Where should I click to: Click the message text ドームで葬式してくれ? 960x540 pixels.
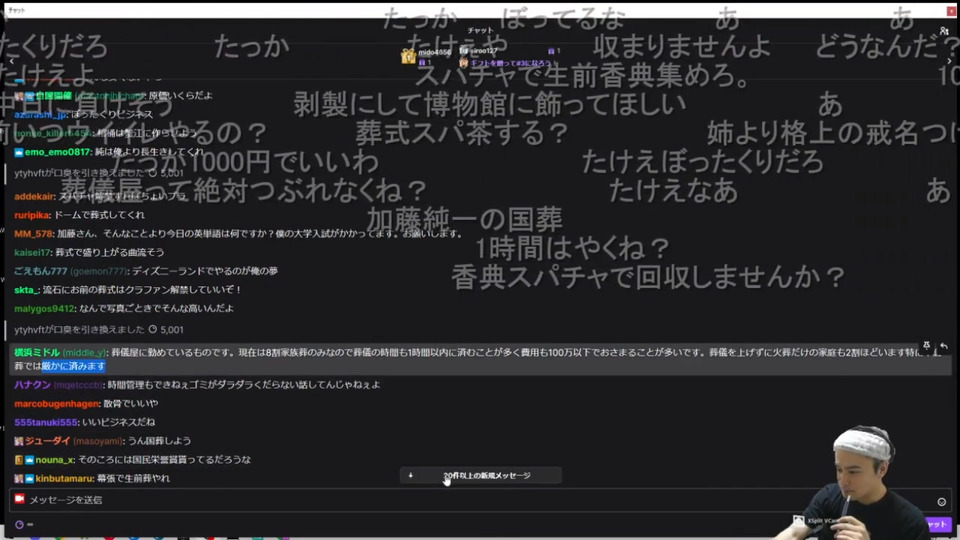point(99,215)
